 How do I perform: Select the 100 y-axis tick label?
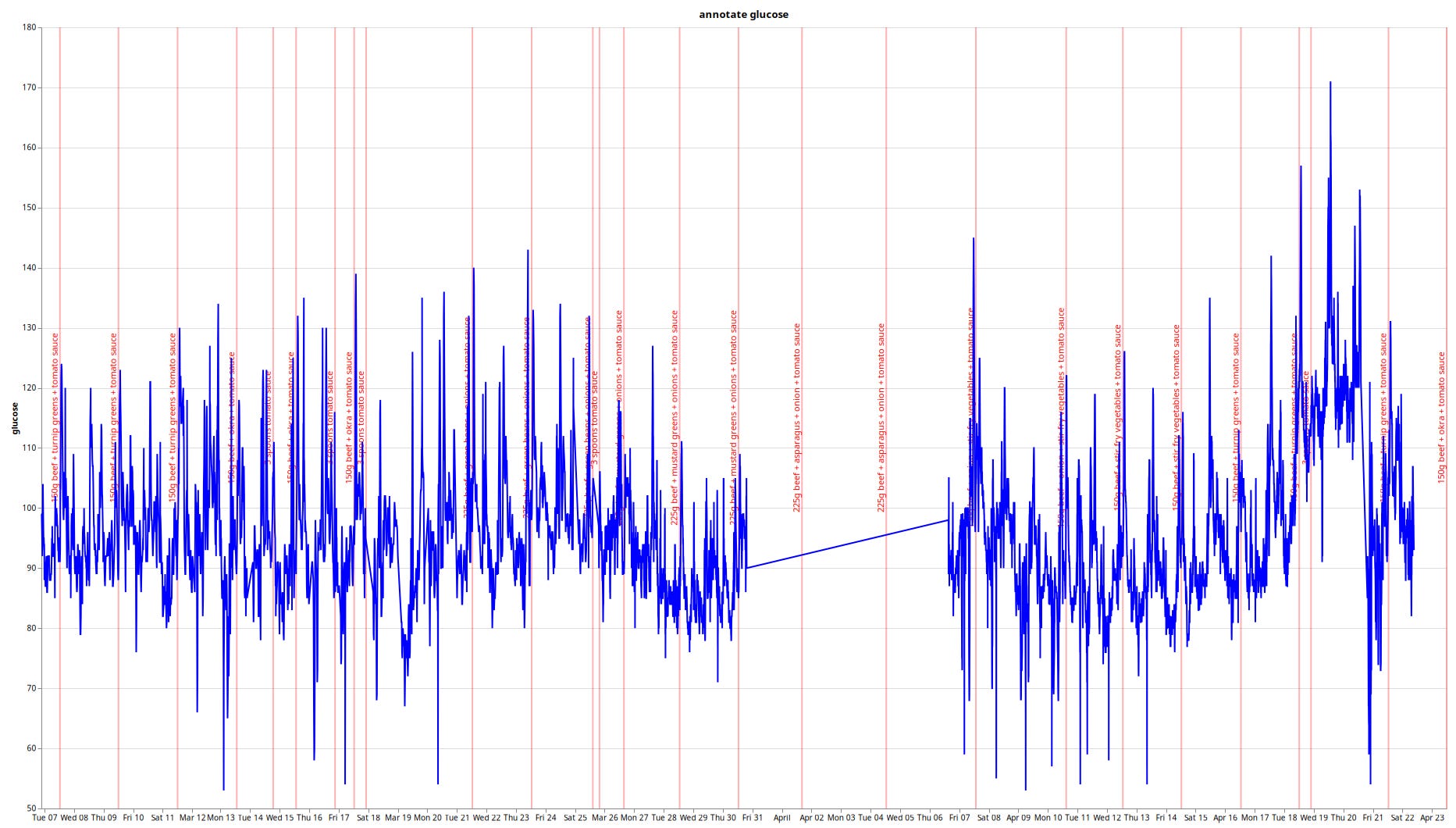tap(29, 509)
